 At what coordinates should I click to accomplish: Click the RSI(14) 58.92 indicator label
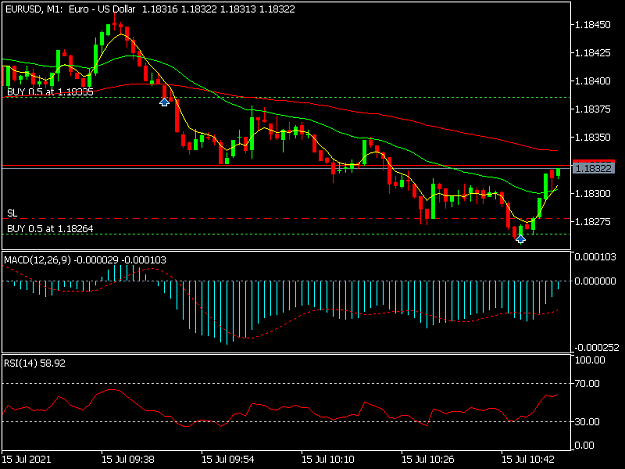point(35,363)
